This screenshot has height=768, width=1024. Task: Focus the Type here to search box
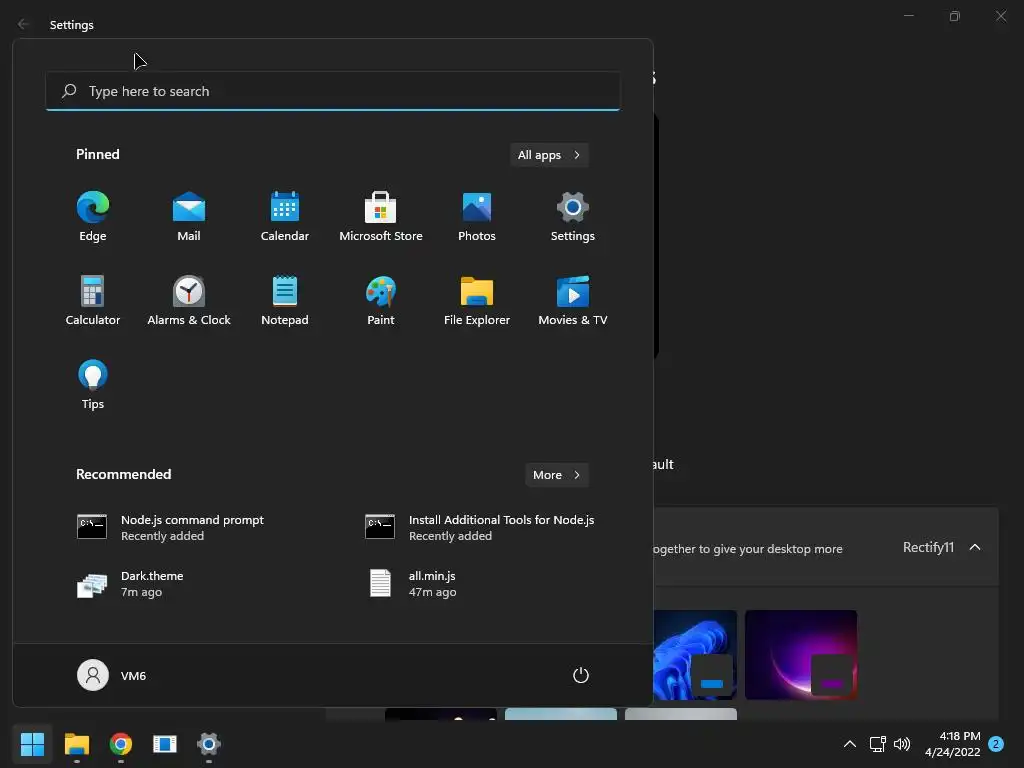[332, 91]
